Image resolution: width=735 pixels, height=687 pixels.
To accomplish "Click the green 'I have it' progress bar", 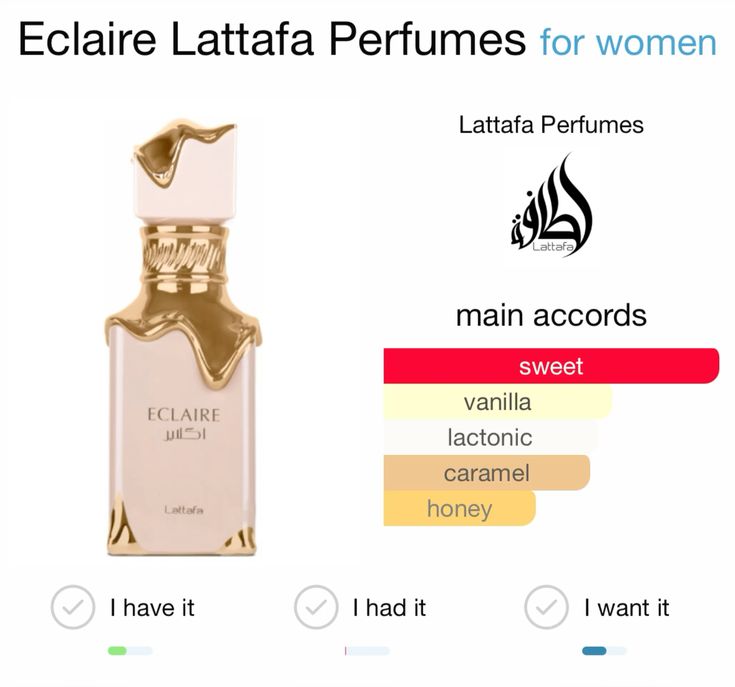I will tap(130, 650).
